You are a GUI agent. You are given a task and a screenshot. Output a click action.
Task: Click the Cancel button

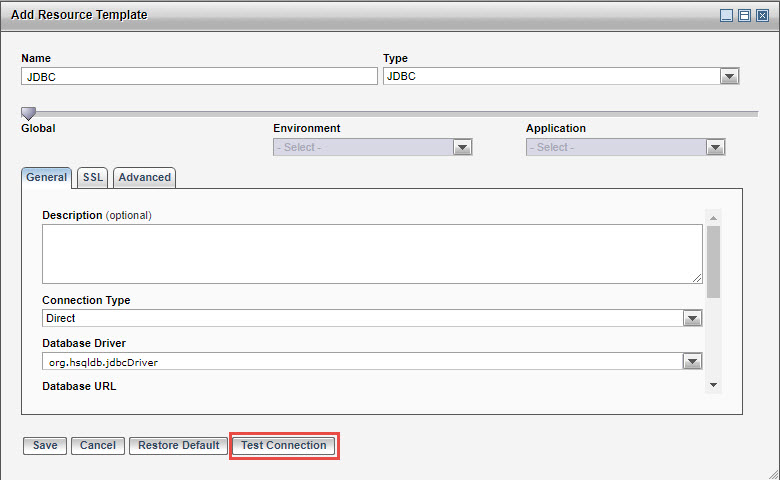(x=97, y=445)
